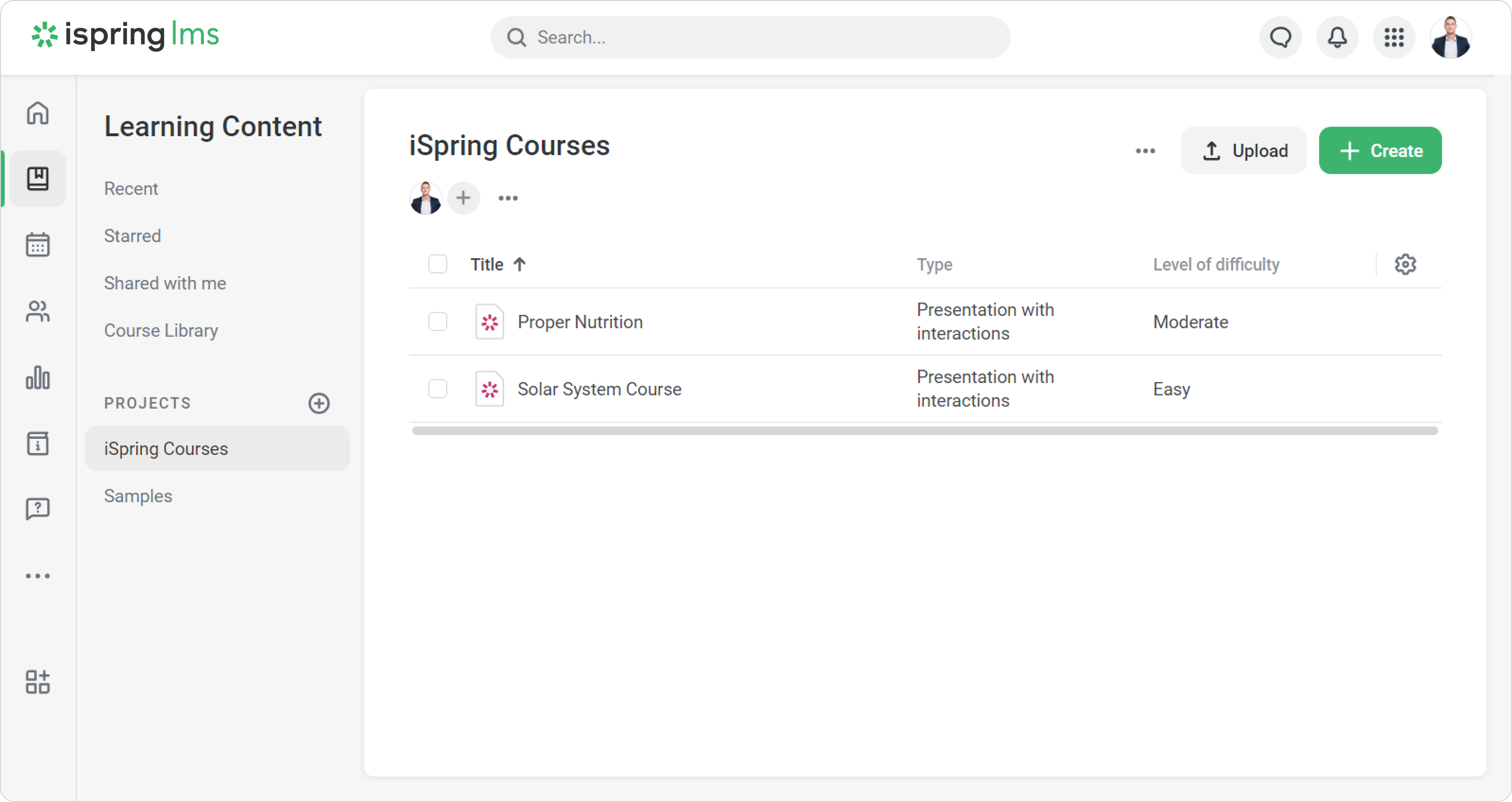Toggle the select all checkbox in header
1512x802 pixels.
point(438,264)
